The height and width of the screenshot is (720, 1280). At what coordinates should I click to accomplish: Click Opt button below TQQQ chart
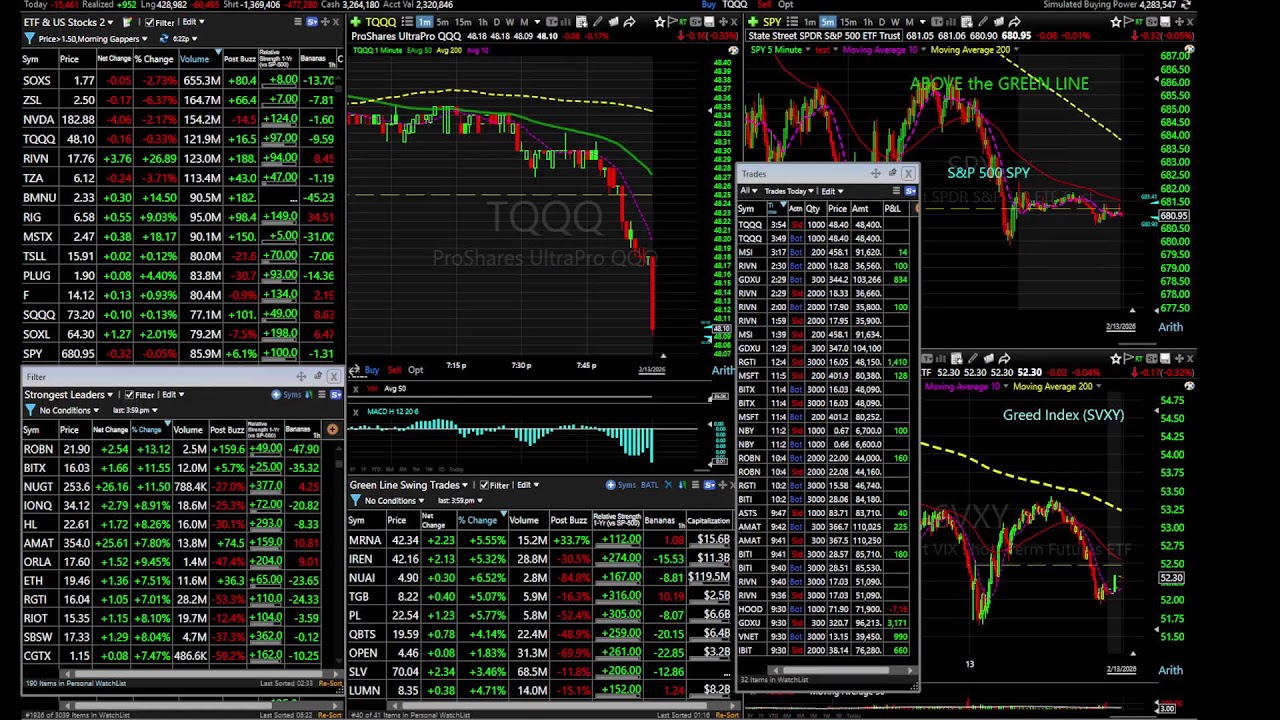point(416,370)
